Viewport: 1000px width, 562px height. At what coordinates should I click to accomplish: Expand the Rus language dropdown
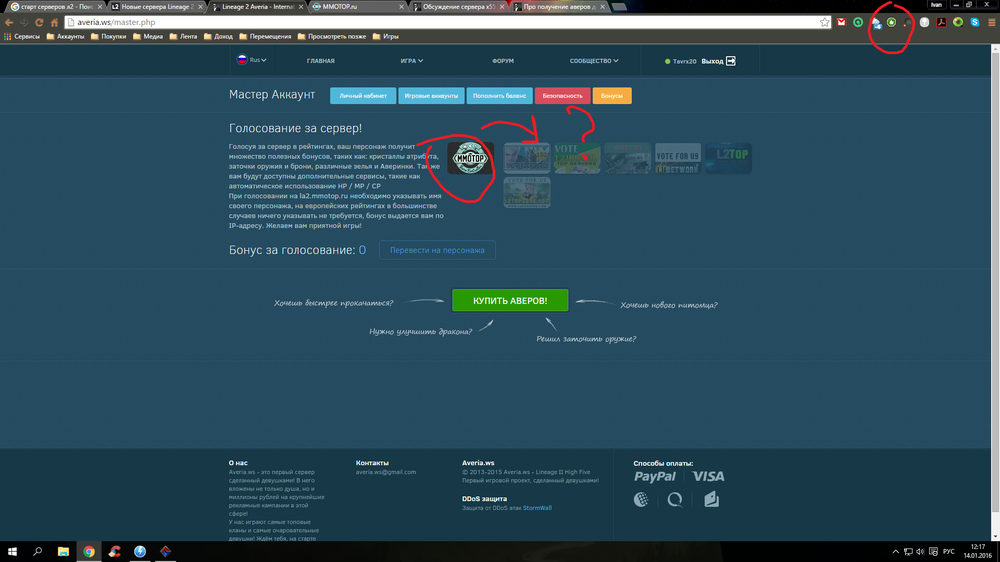pyautogui.click(x=252, y=61)
